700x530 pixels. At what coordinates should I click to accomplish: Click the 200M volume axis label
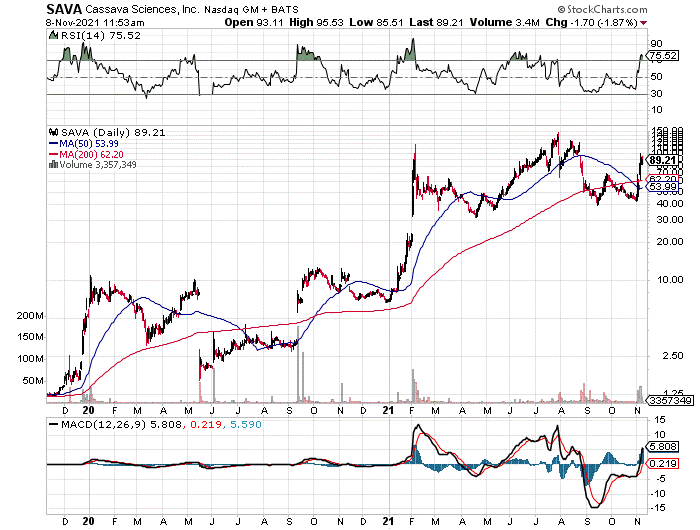click(x=30, y=316)
